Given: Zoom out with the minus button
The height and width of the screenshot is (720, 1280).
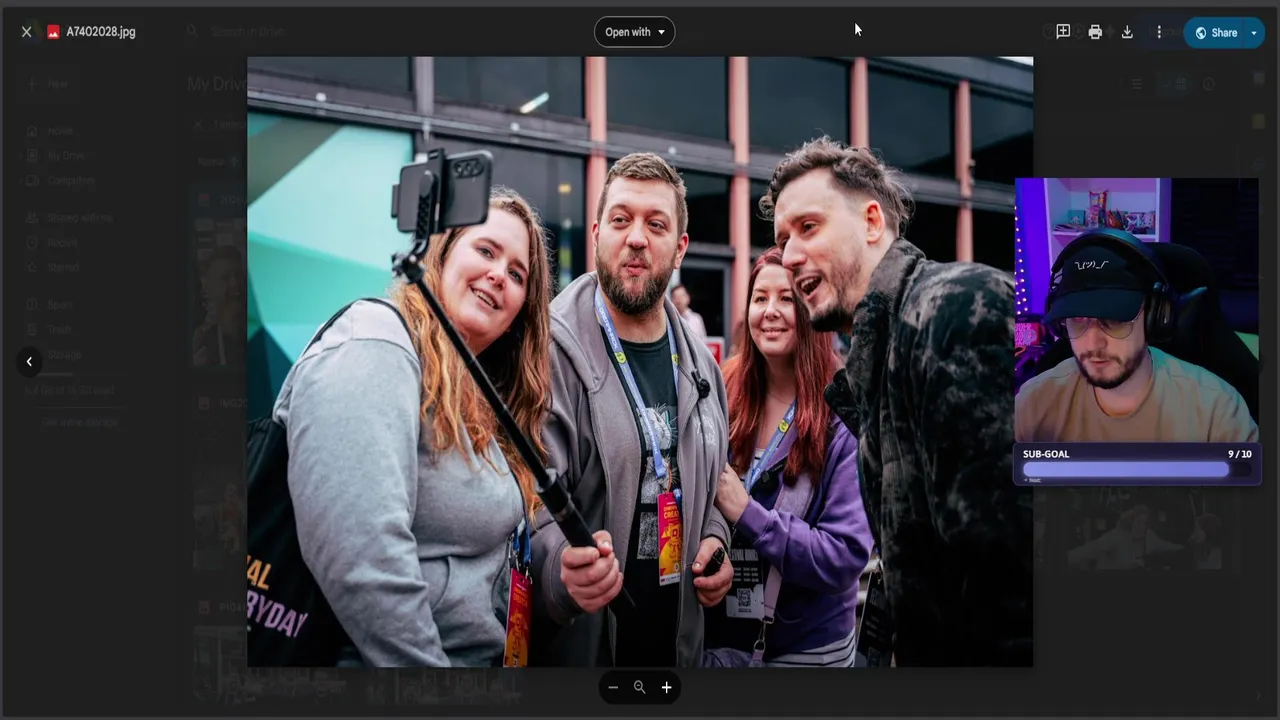Looking at the screenshot, I should click(613, 687).
